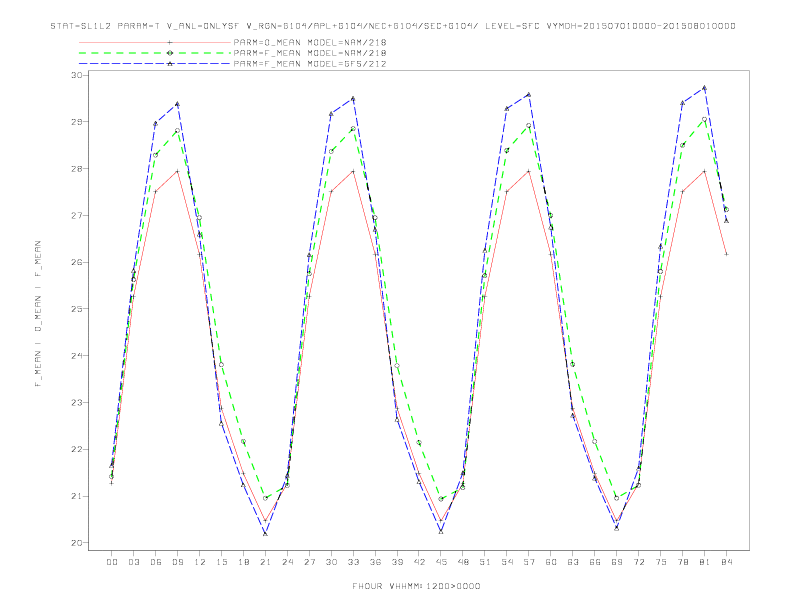Click the green F_MEAN NAM/218 legend line sample
The image size is (792, 612).
click(155, 53)
